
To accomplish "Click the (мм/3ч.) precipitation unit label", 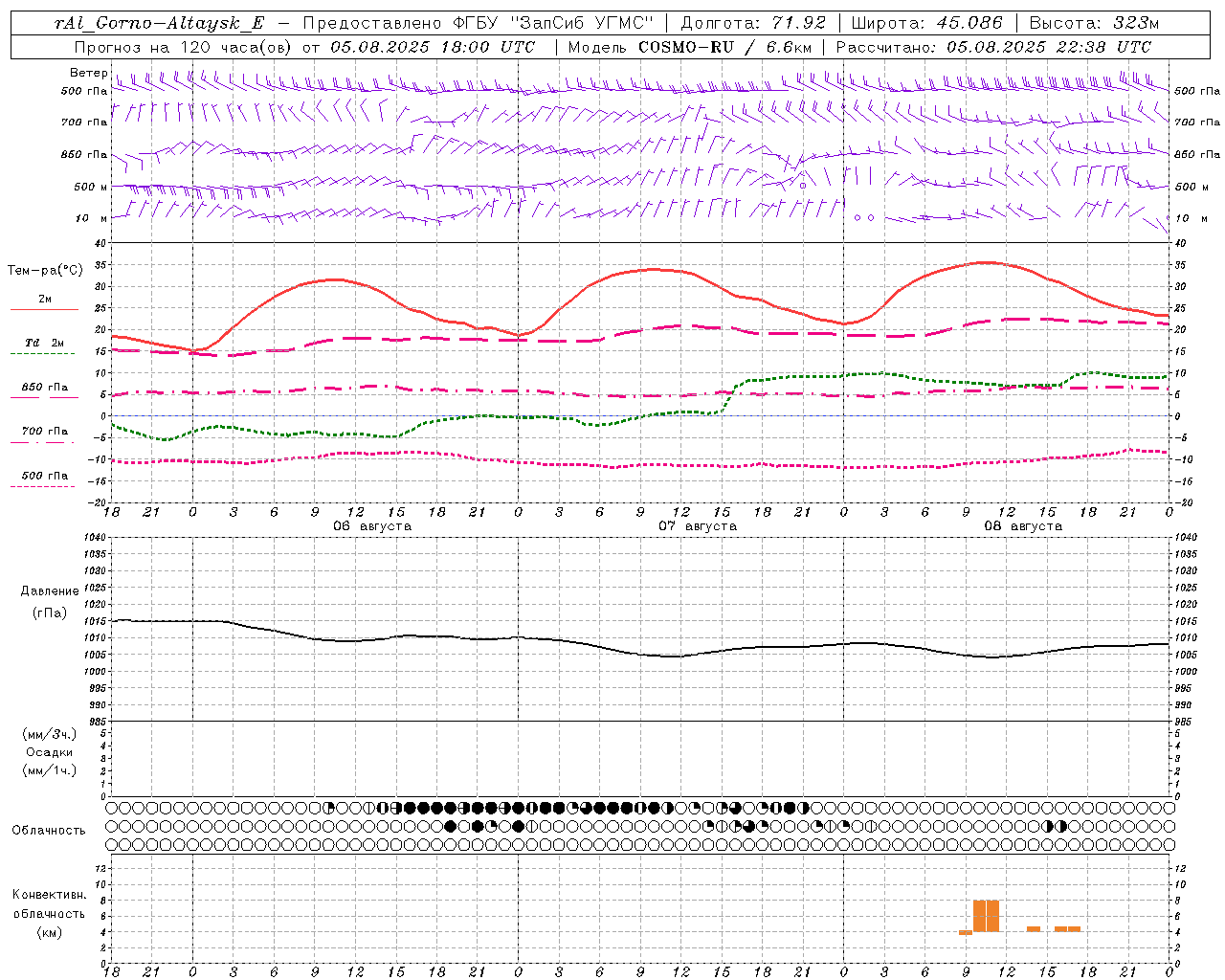I will tap(50, 734).
